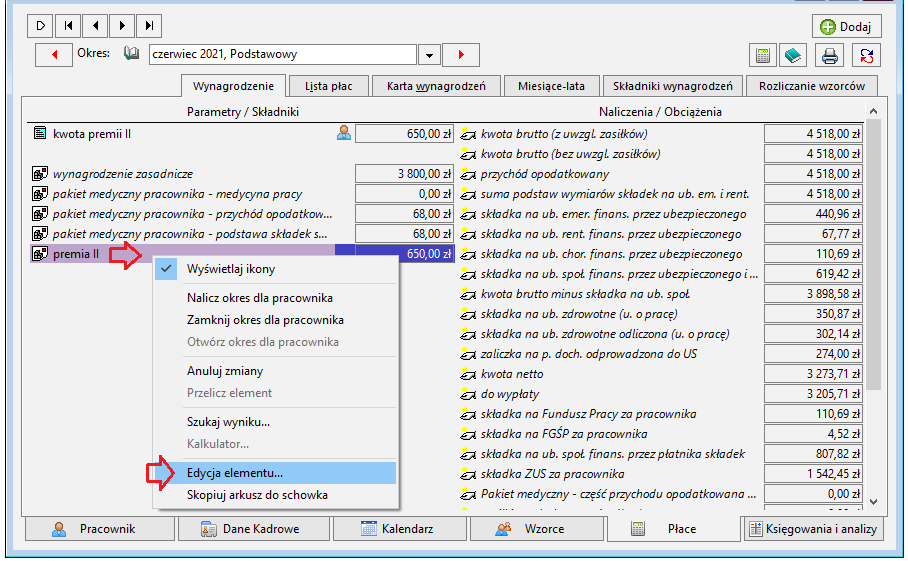908x561 pixels.
Task: Switch to Wynagrodzenie tab
Action: pyautogui.click(x=233, y=86)
